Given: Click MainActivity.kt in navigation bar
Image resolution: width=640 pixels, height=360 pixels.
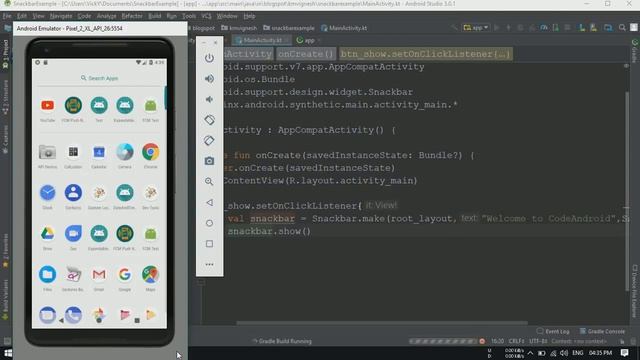Looking at the screenshot, I should pos(344,28).
